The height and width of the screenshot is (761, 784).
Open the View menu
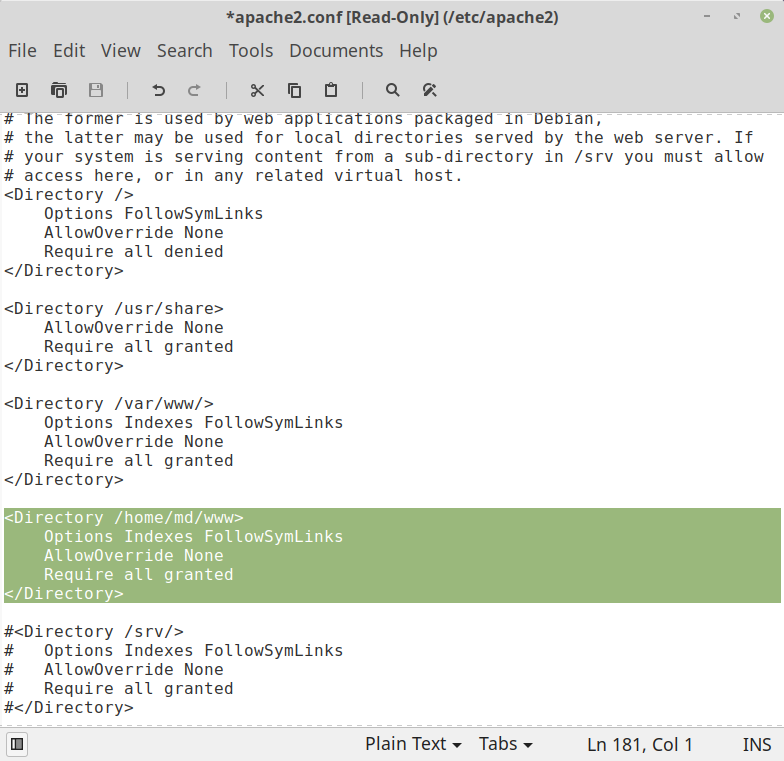[120, 51]
